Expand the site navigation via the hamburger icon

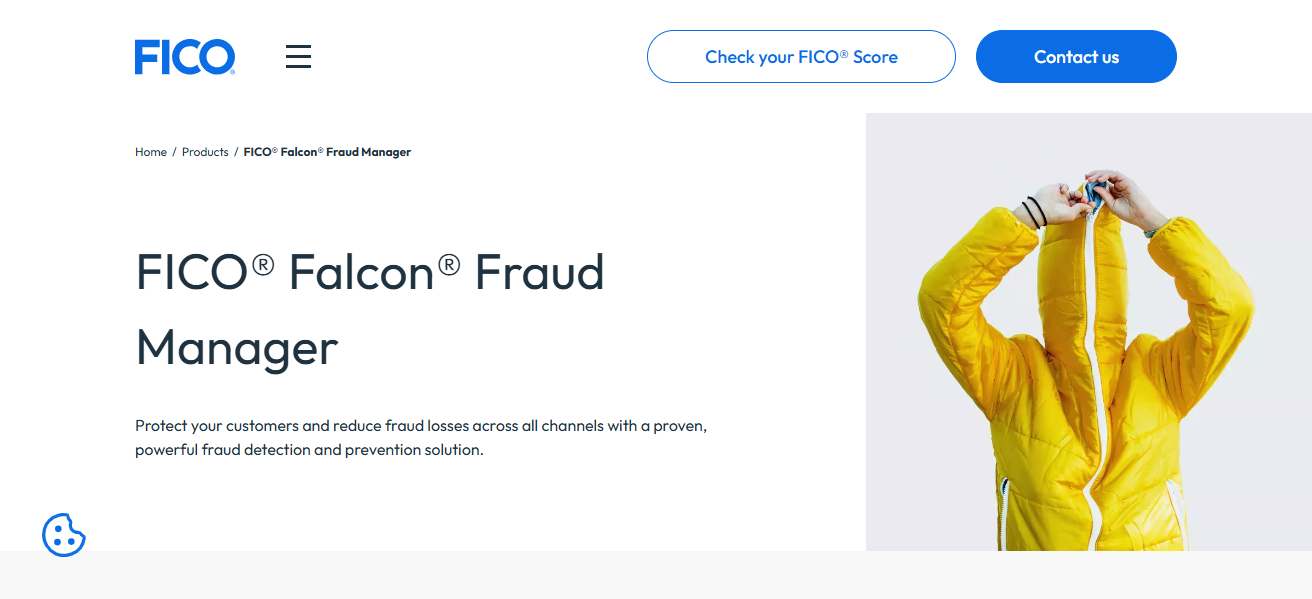(298, 56)
